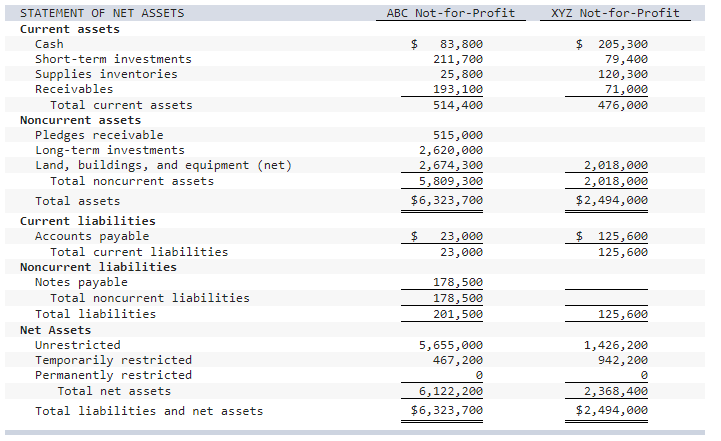Click the Total current liabilities label
721x441 pixels.
click(x=139, y=252)
